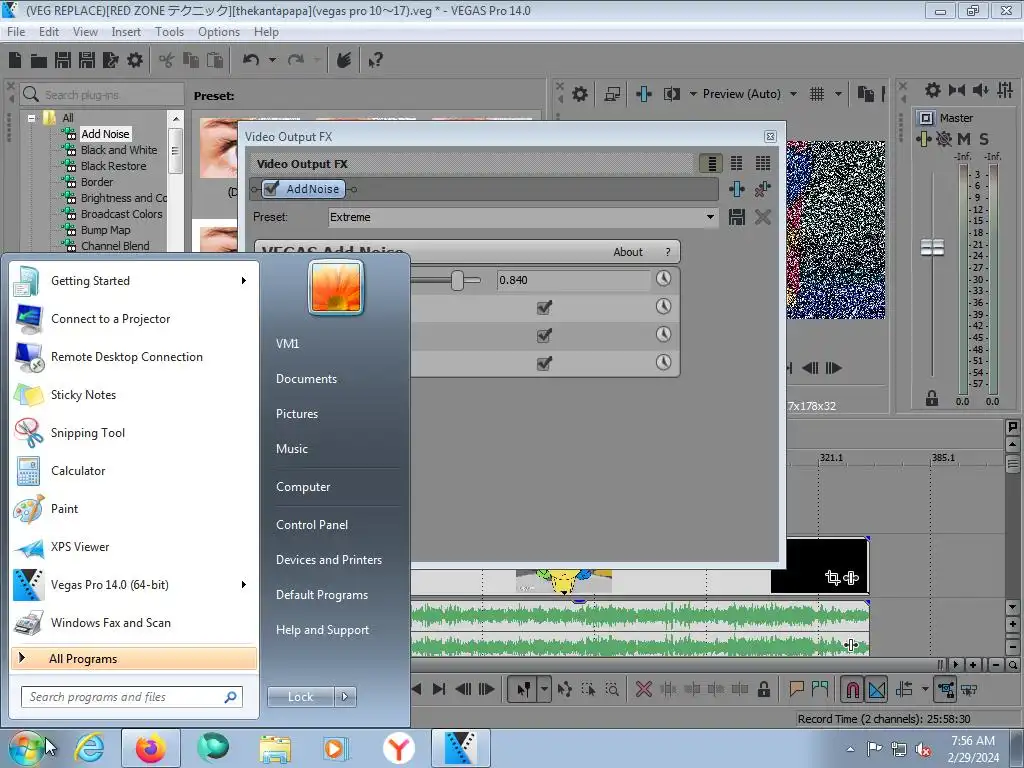Image resolution: width=1024 pixels, height=768 pixels.
Task: Open the Preset Extreme dropdown
Action: [x=710, y=217]
